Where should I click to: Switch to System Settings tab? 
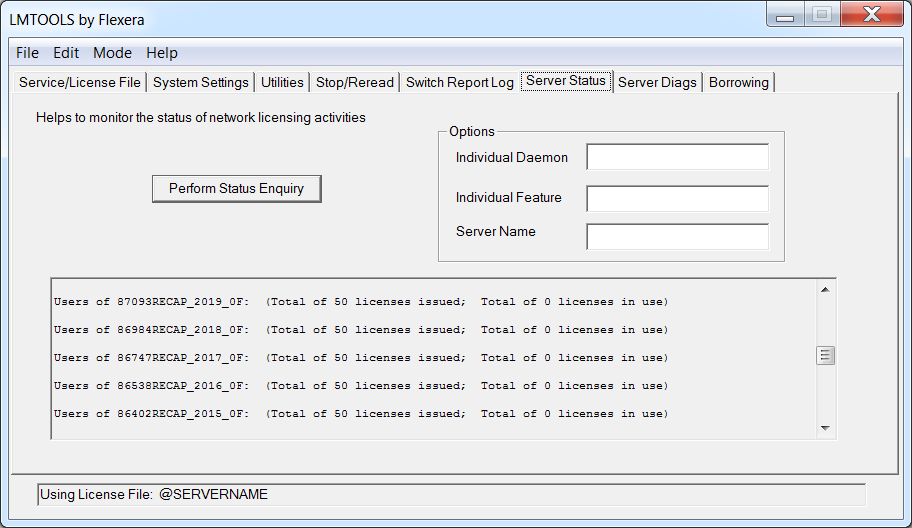(201, 83)
